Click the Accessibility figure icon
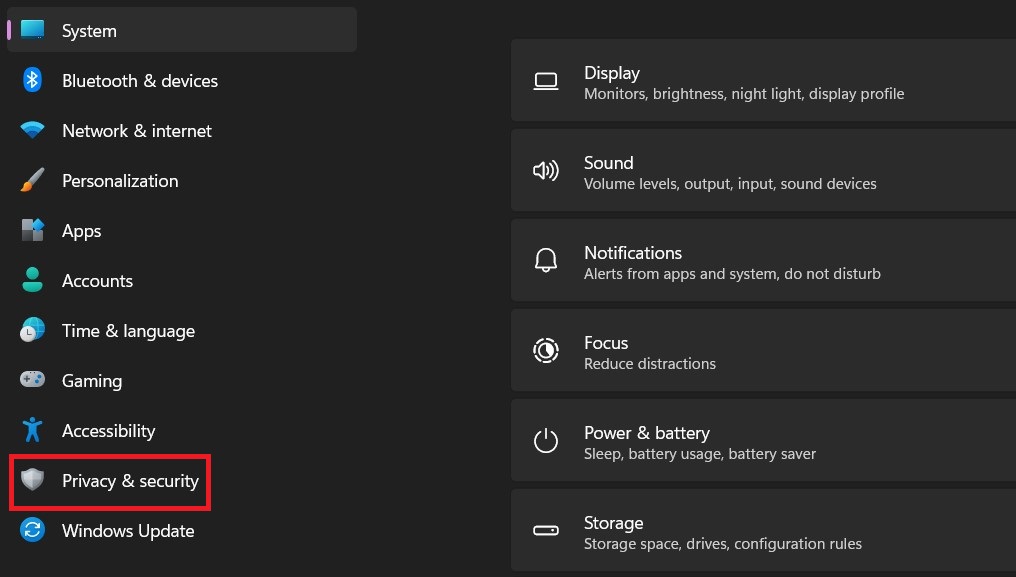 coord(33,431)
